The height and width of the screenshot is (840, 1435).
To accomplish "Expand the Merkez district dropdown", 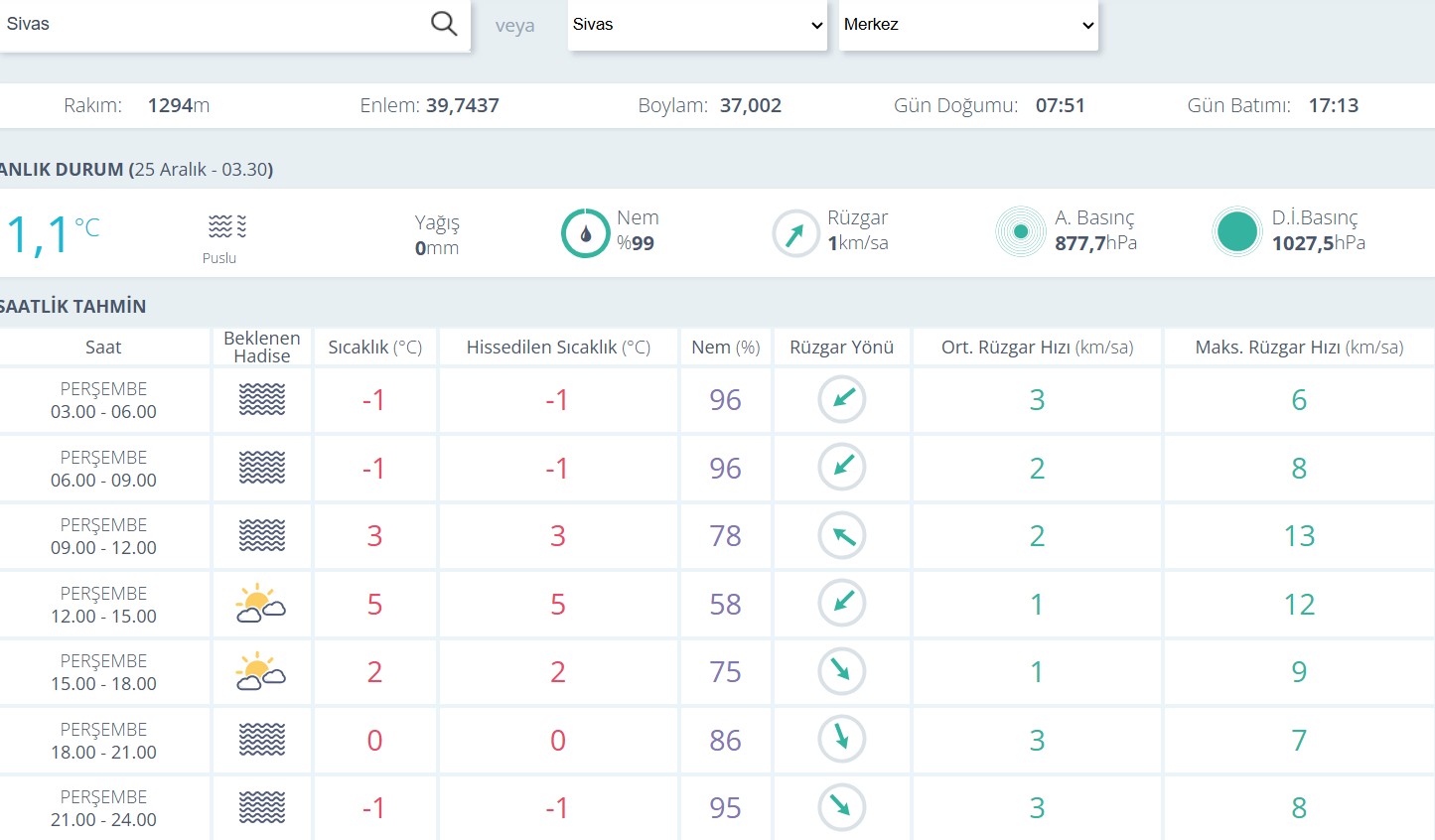I will tap(968, 25).
